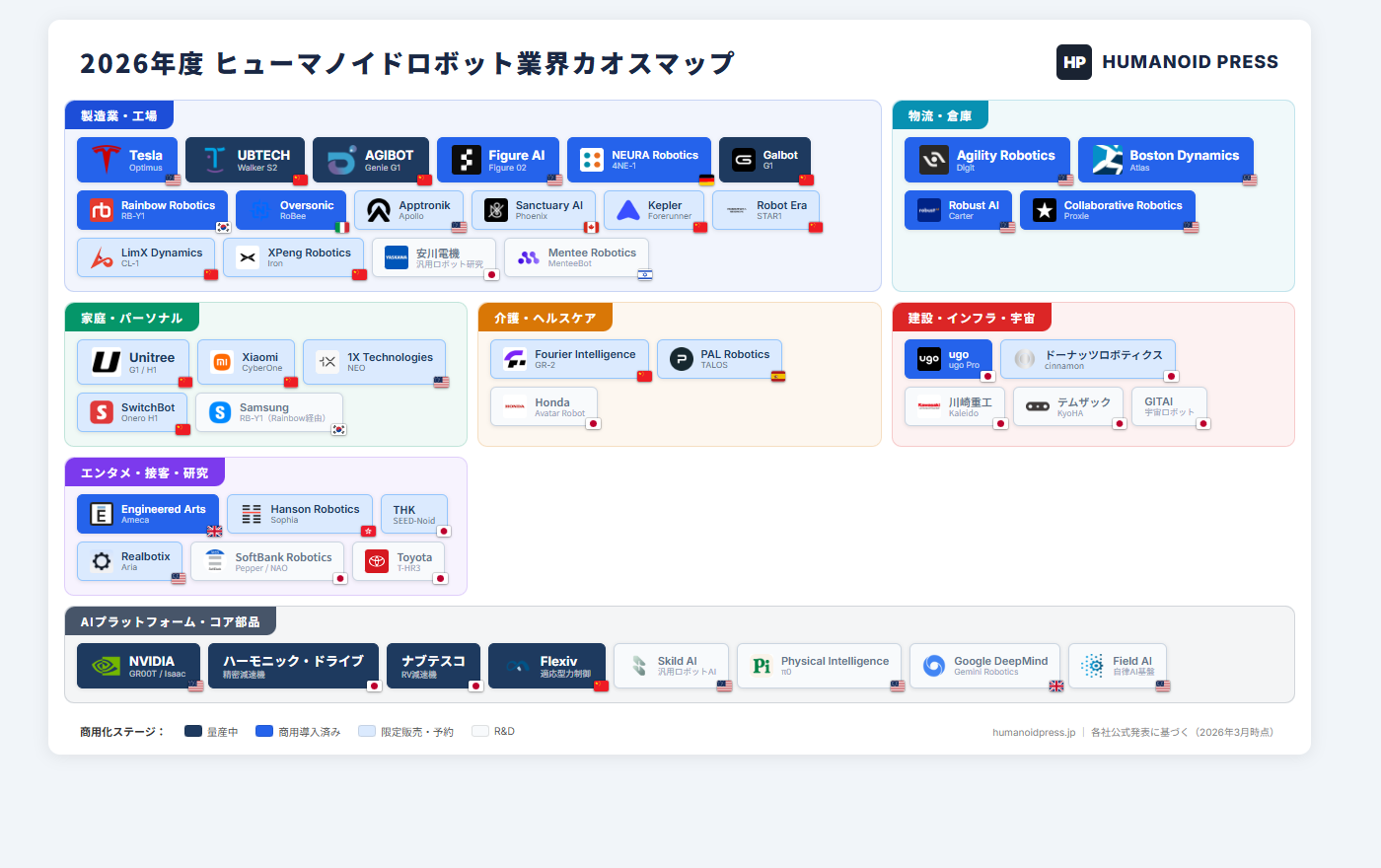The width and height of the screenshot is (1381, 868).
Task: Open the ハーモニック・ドライブ card
Action: 294,666
